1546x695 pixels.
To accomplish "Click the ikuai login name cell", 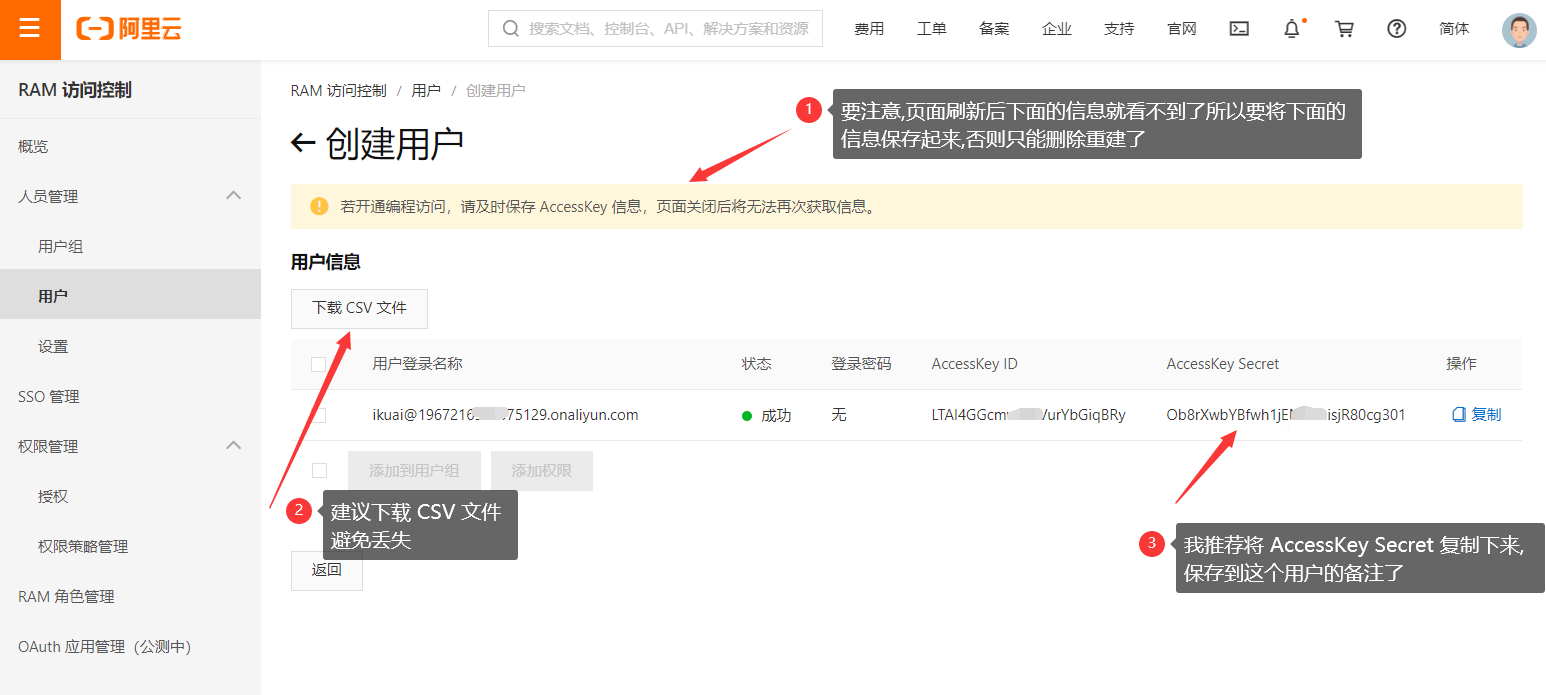I will click(x=505, y=415).
